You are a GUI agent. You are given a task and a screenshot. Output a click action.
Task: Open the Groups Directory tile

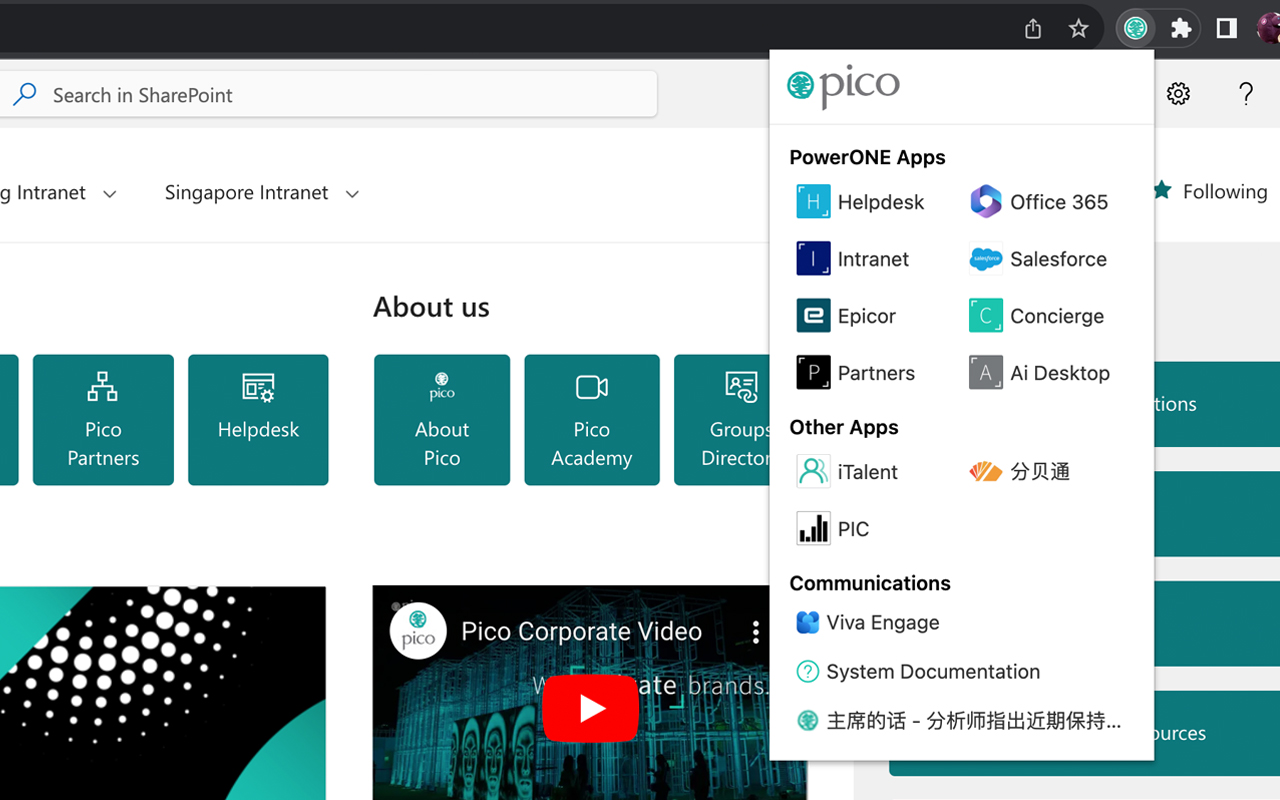pyautogui.click(x=722, y=420)
